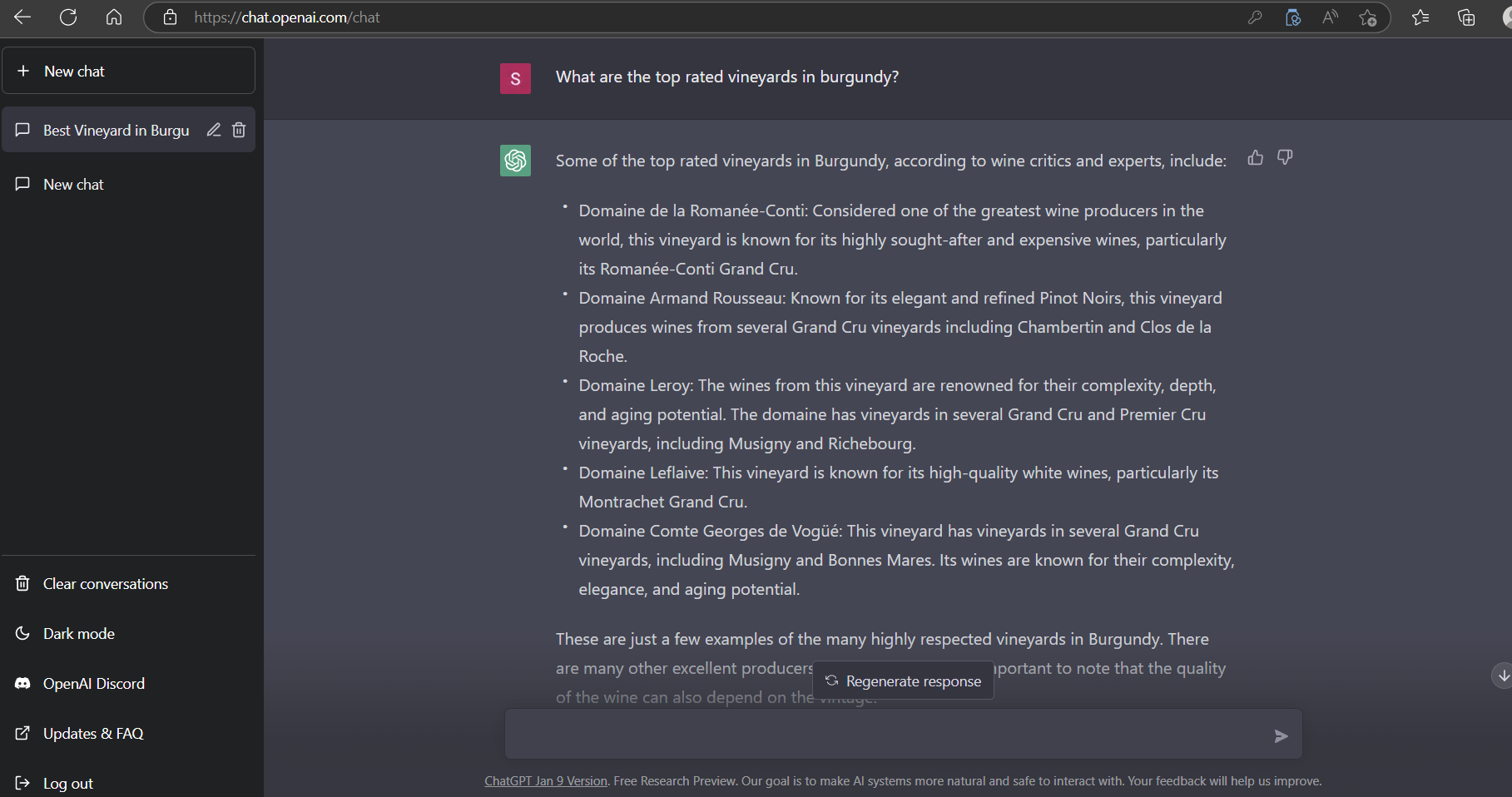Send the message with the paper plane icon
1512x797 pixels.
[1281, 735]
